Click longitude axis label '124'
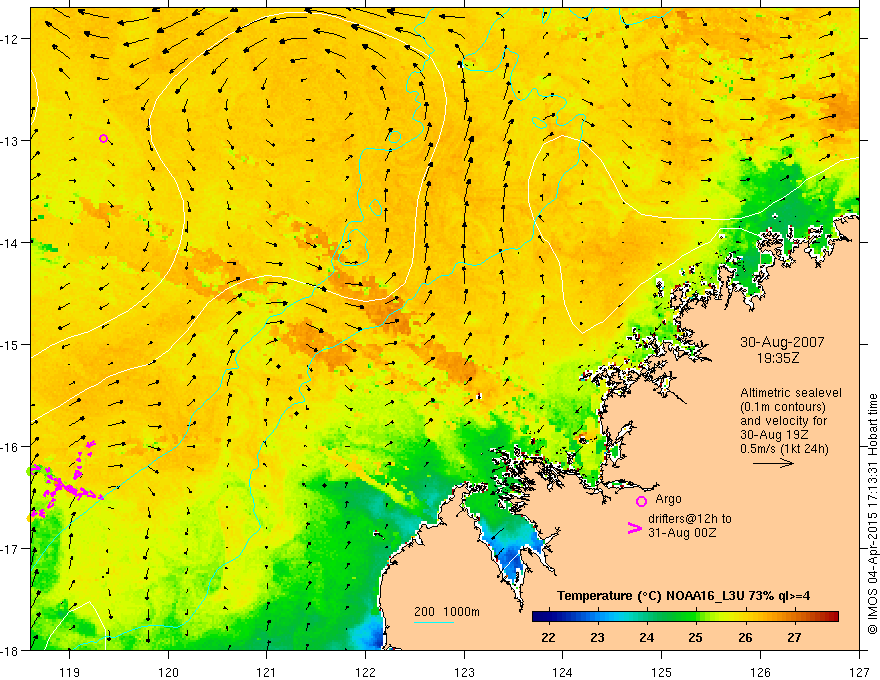Image resolution: width=880 pixels, height=680 pixels. coord(563,672)
